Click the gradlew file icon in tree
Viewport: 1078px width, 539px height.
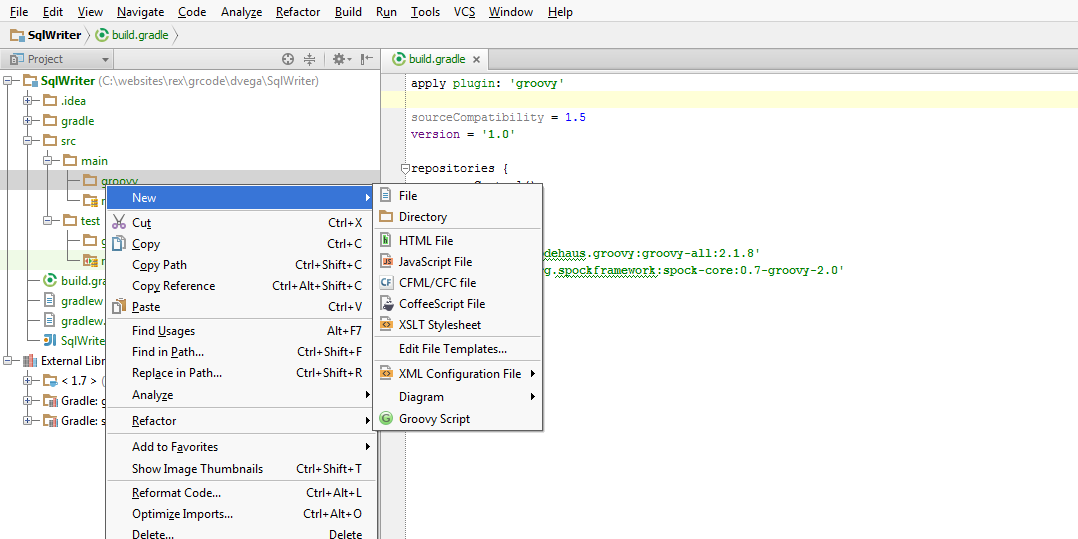click(50, 300)
